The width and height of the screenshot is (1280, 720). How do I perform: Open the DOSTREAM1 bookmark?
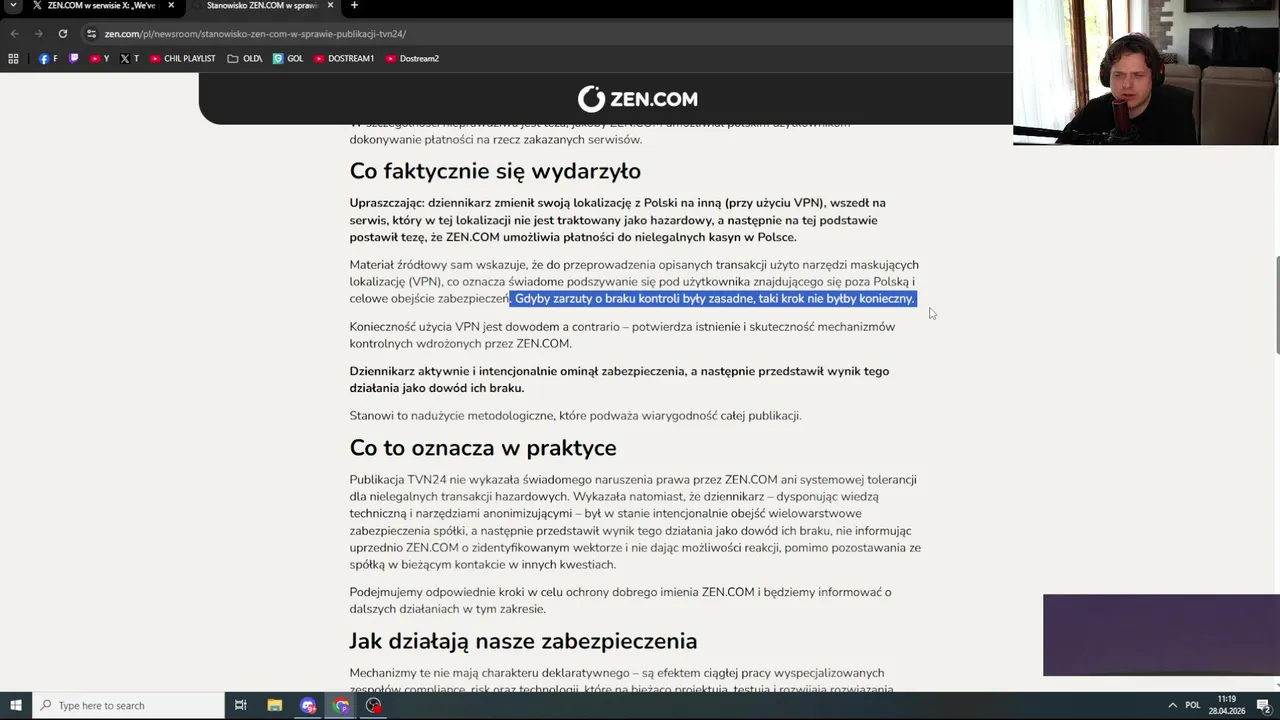[x=344, y=59]
